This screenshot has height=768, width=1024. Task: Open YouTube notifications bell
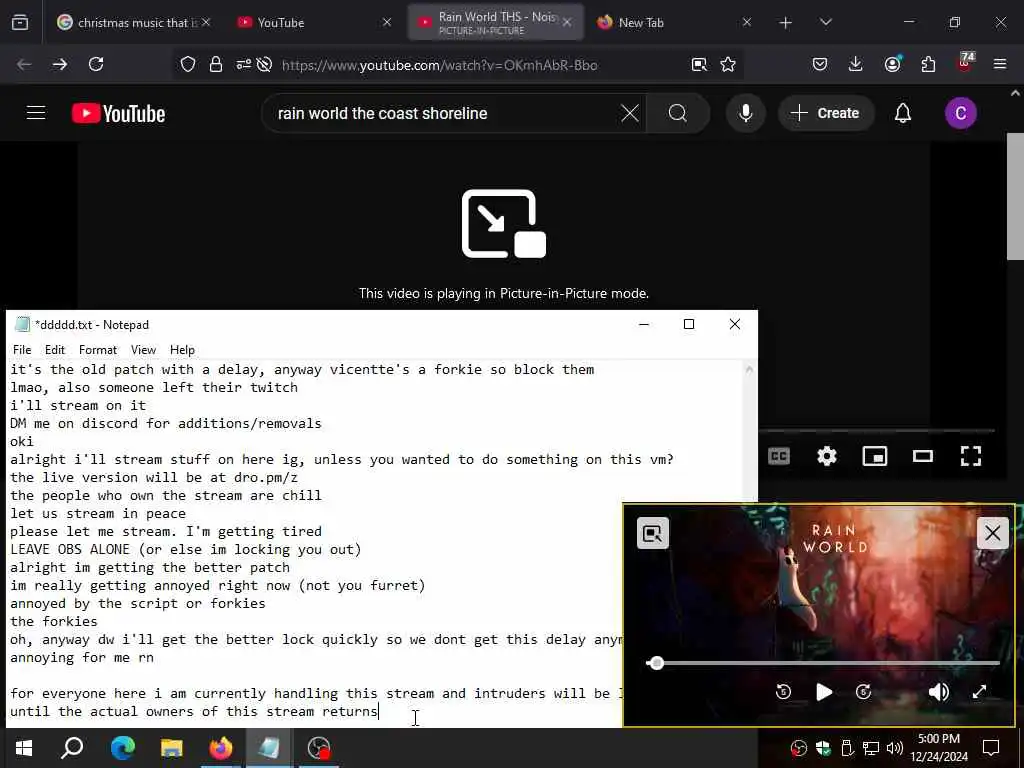pos(903,114)
